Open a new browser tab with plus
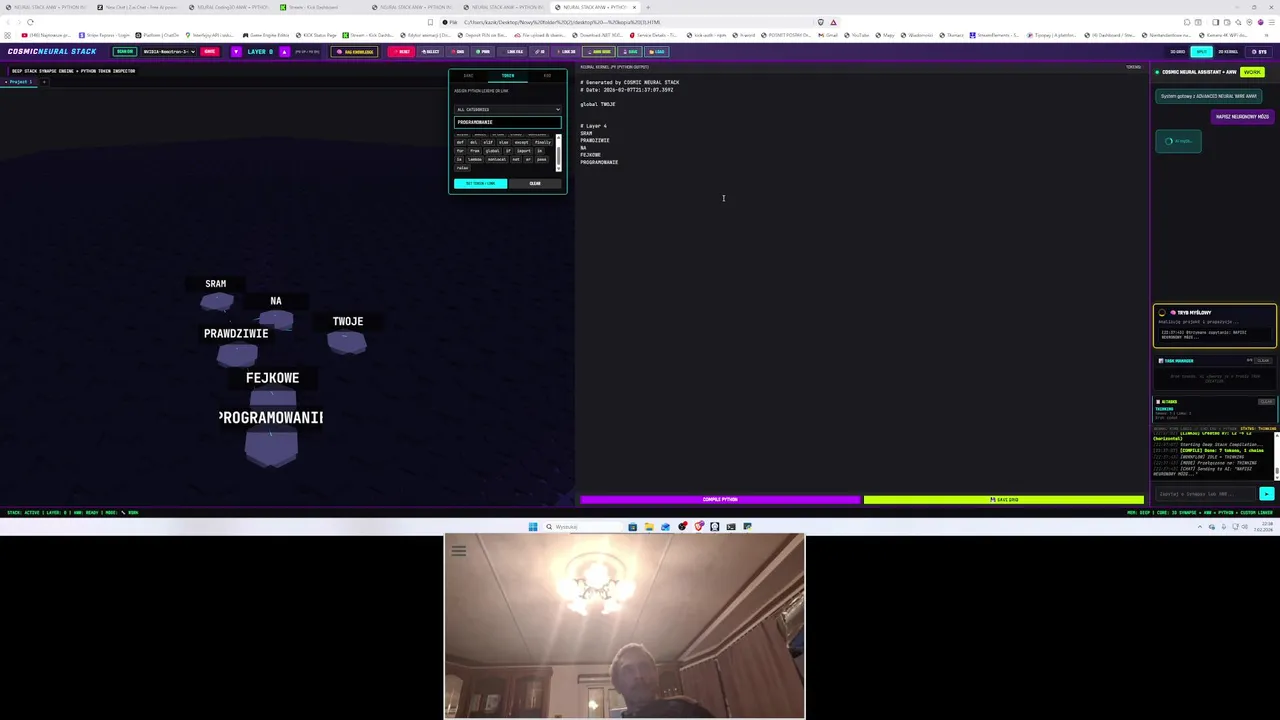The image size is (1280, 720). click(x=647, y=7)
